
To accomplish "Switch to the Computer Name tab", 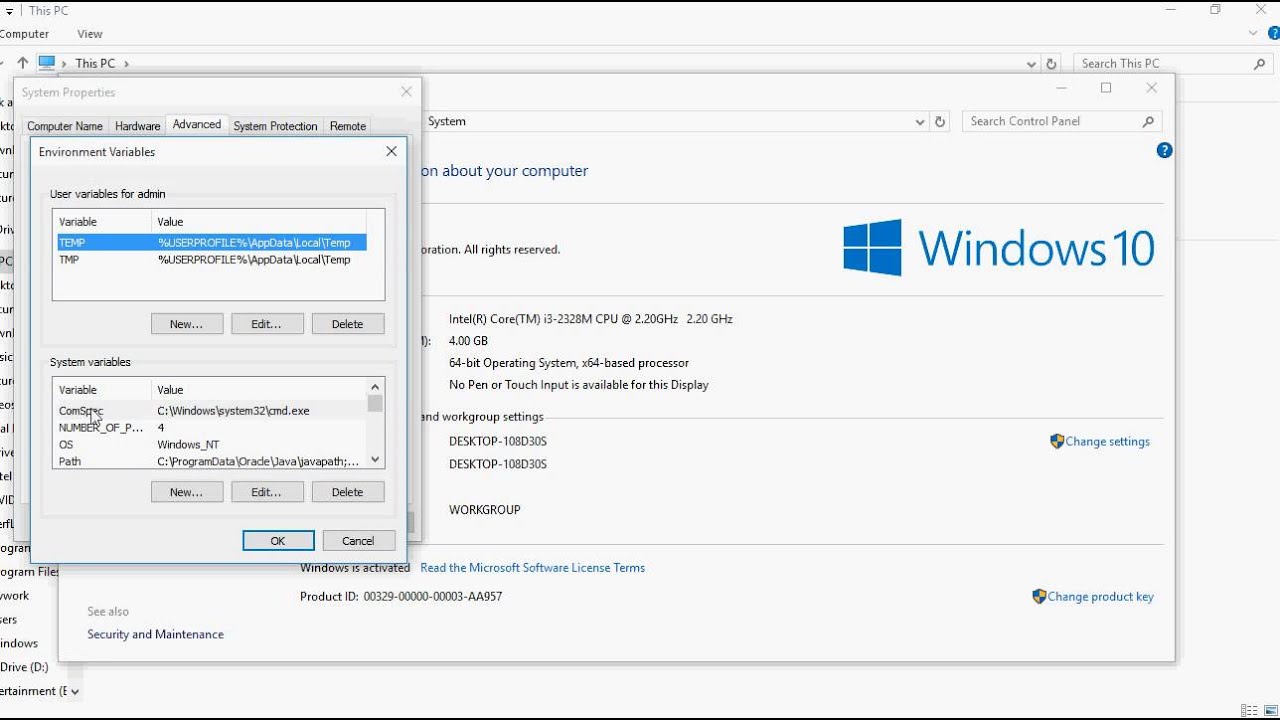I will (x=65, y=126).
